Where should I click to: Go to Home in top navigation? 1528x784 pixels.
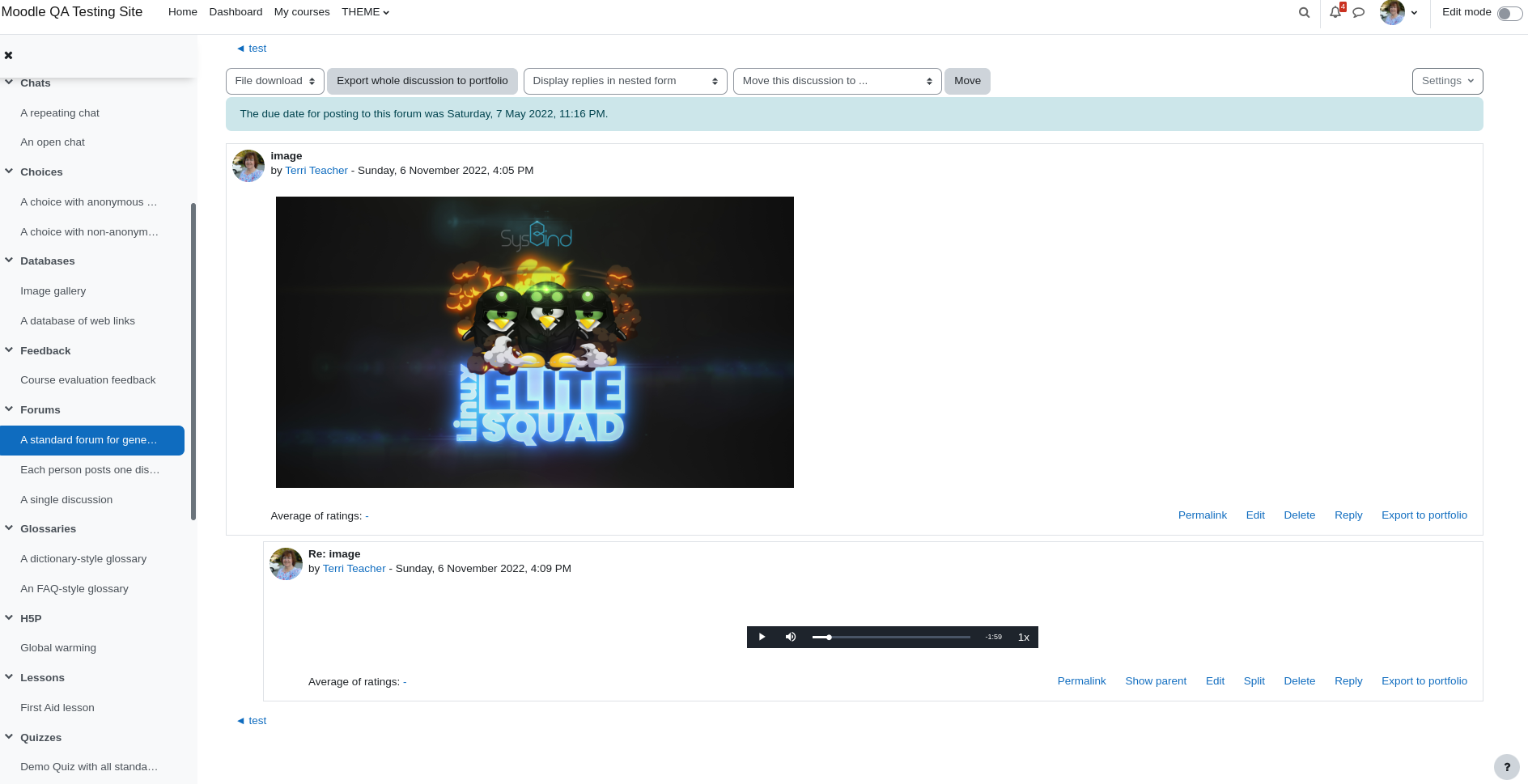click(x=183, y=12)
